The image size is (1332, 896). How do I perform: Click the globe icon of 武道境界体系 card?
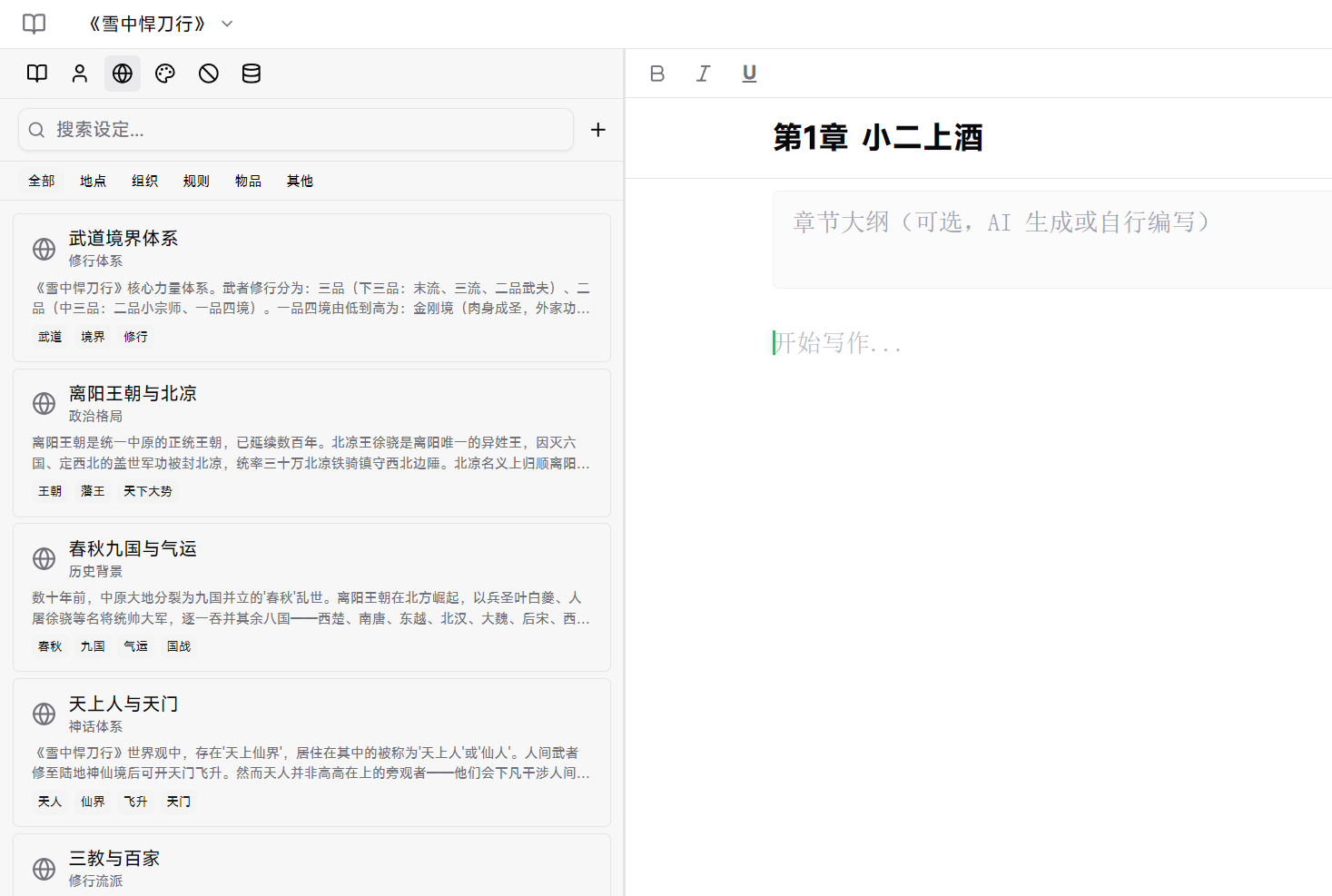[44, 249]
